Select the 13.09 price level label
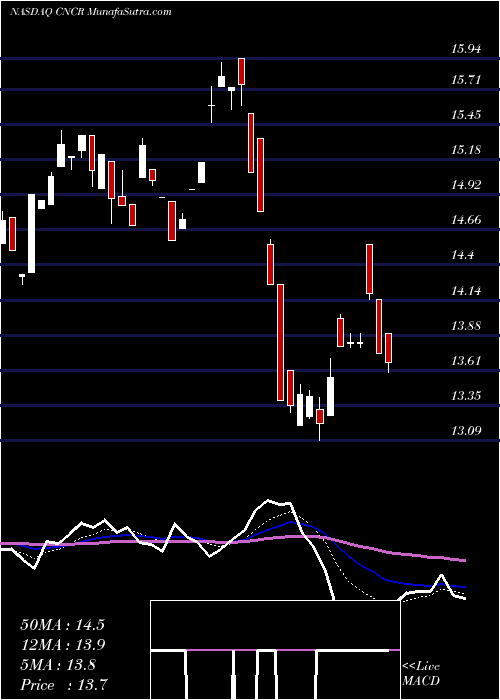This screenshot has width=500, height=700. pos(466,431)
